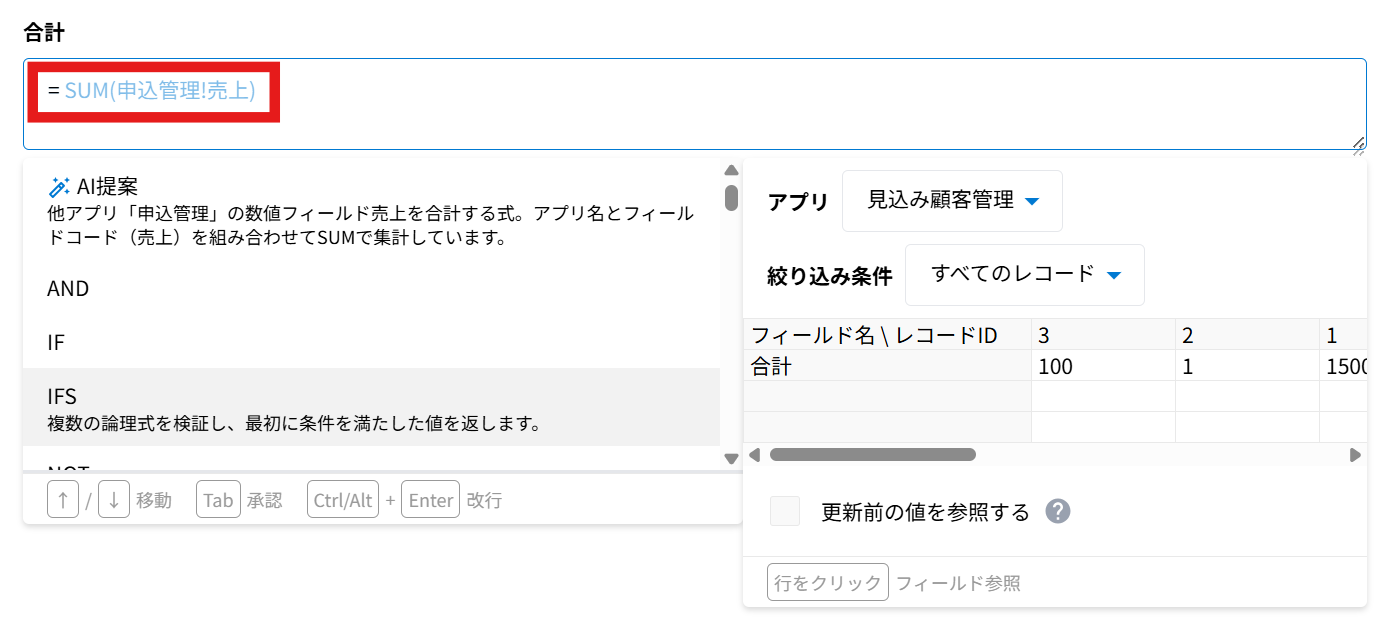
Task: Click the up arrow key icon
Action: [x=63, y=500]
